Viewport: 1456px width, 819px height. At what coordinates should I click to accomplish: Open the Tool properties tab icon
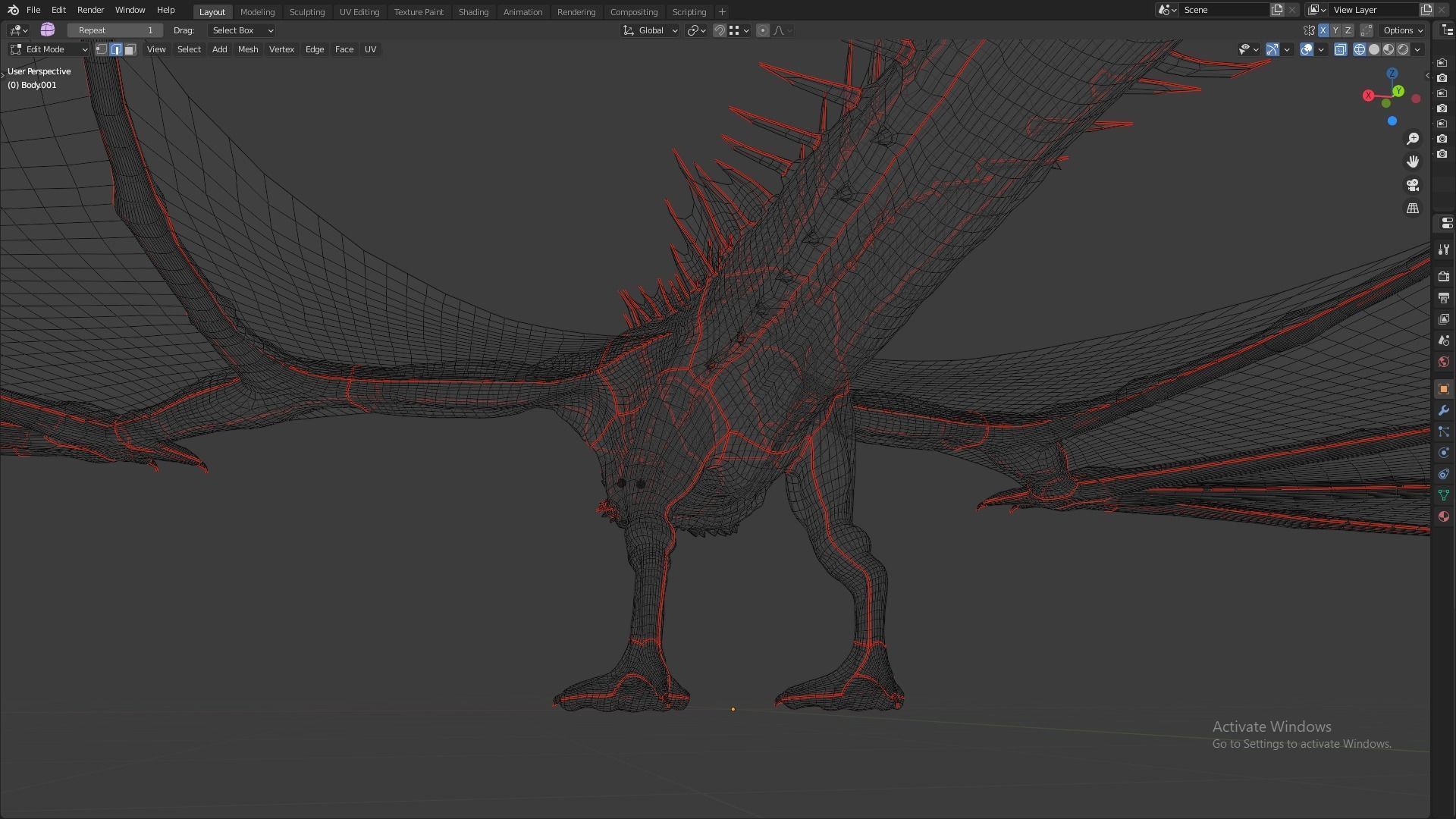[x=1444, y=249]
